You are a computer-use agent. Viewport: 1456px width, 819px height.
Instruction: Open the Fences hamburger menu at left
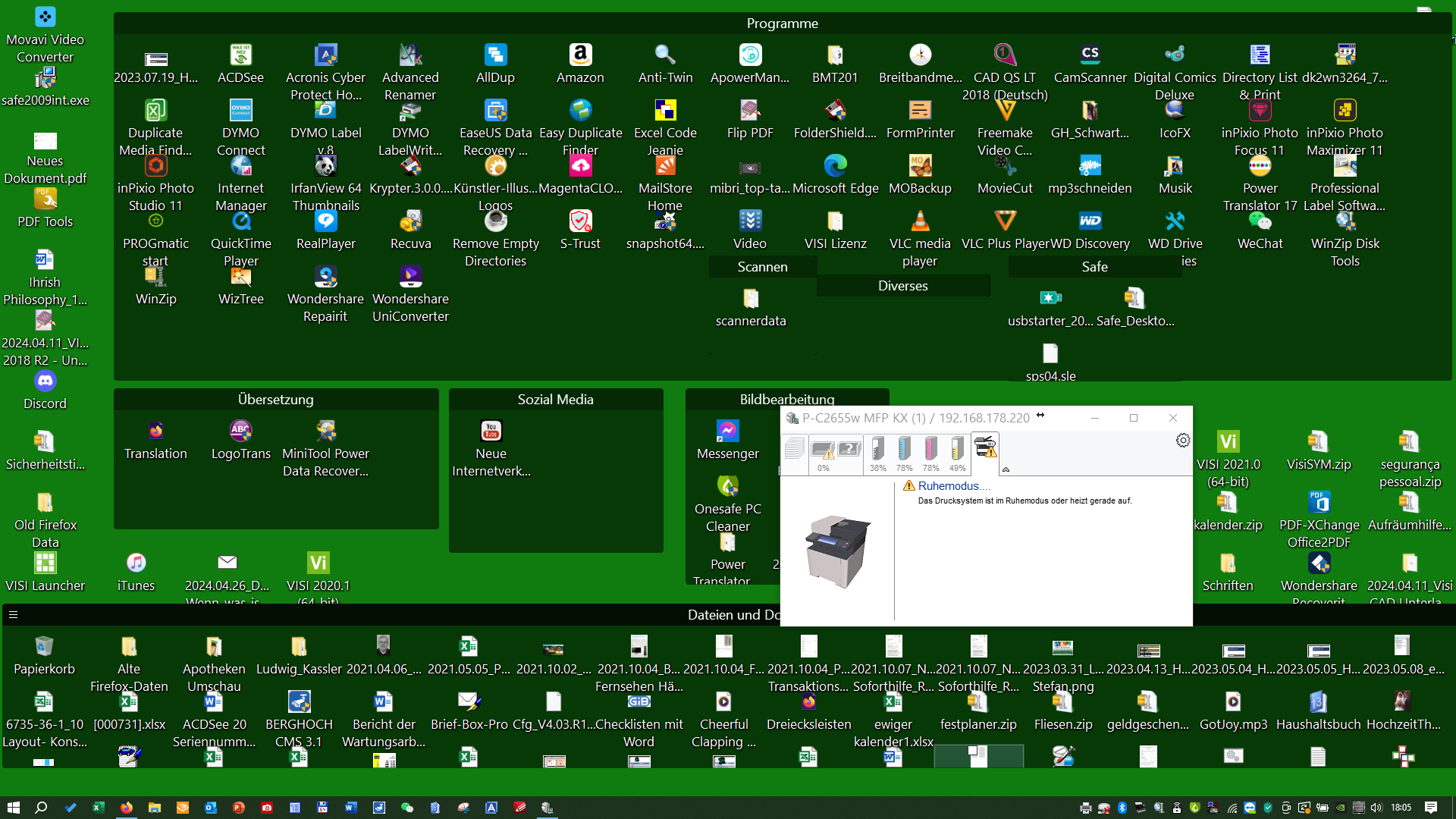[13, 615]
